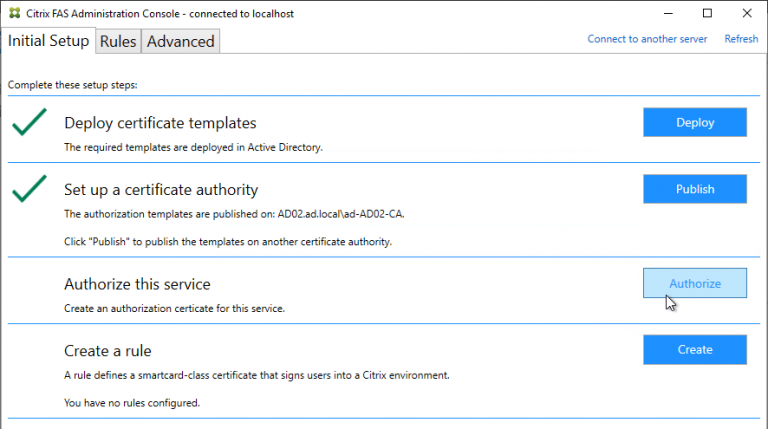This screenshot has width=768, height=429.
Task: Click the Authorize this service heading
Action: (x=137, y=284)
